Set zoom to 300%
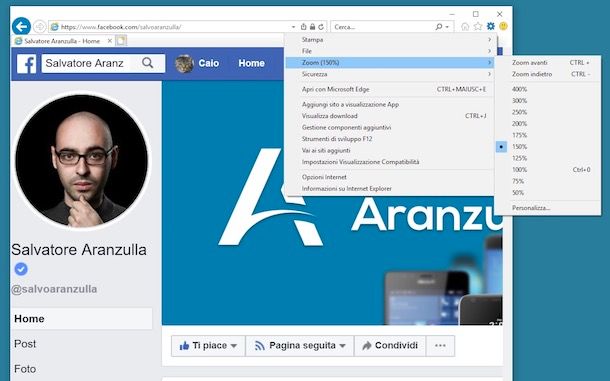The image size is (610, 381). (x=548, y=100)
